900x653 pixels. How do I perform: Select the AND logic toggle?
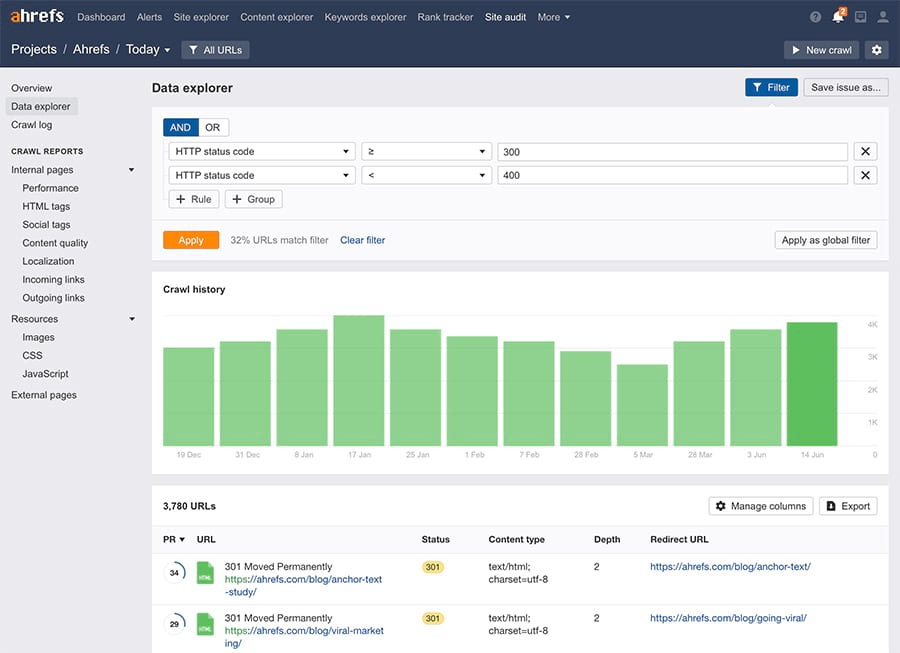click(180, 128)
